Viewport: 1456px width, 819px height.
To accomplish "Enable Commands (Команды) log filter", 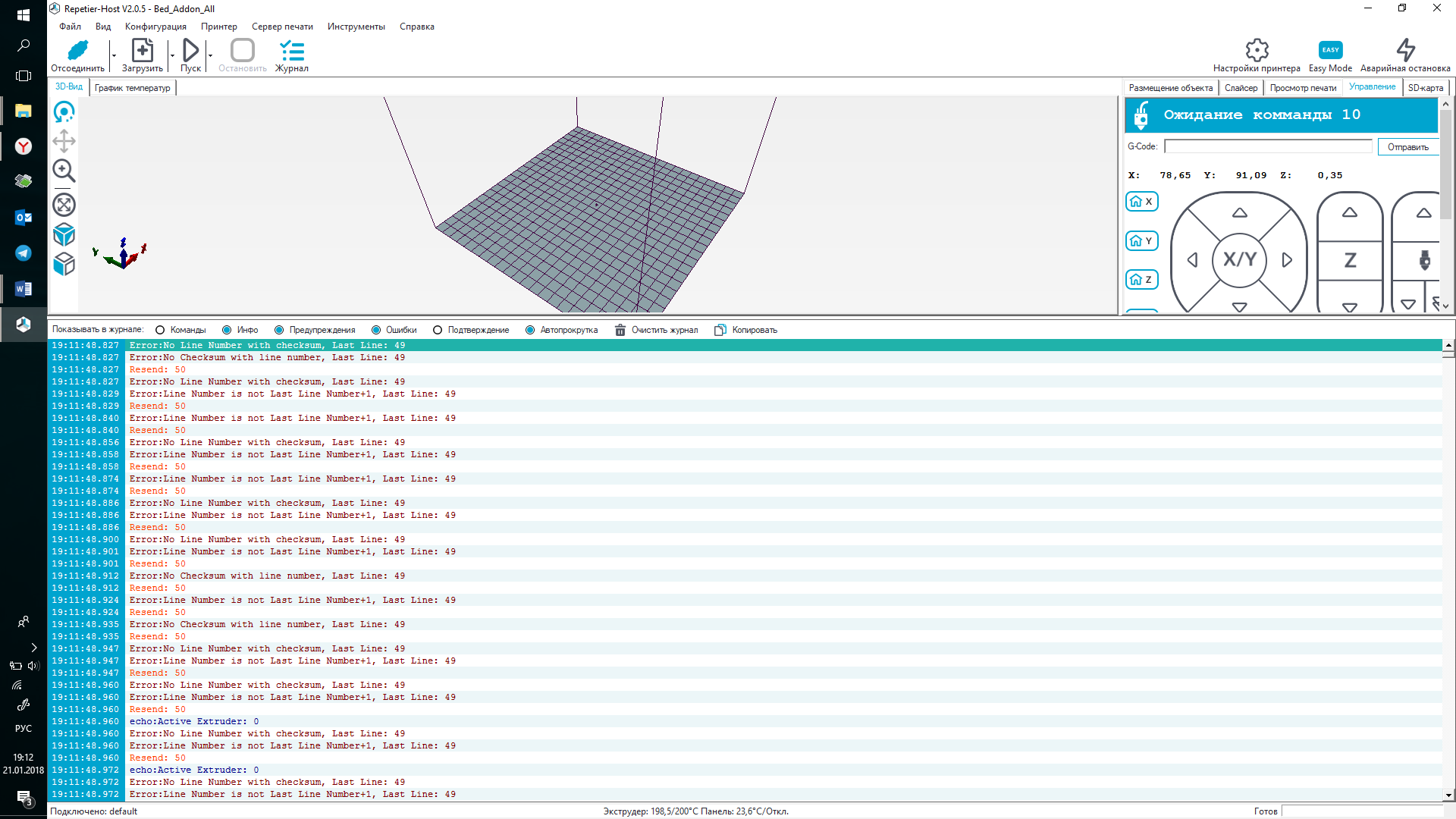I will [x=160, y=330].
